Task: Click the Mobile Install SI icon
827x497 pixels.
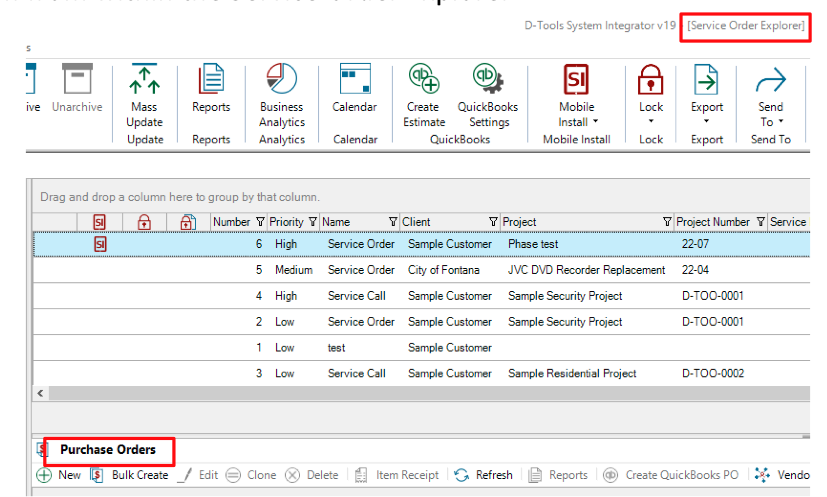Action: 576,79
